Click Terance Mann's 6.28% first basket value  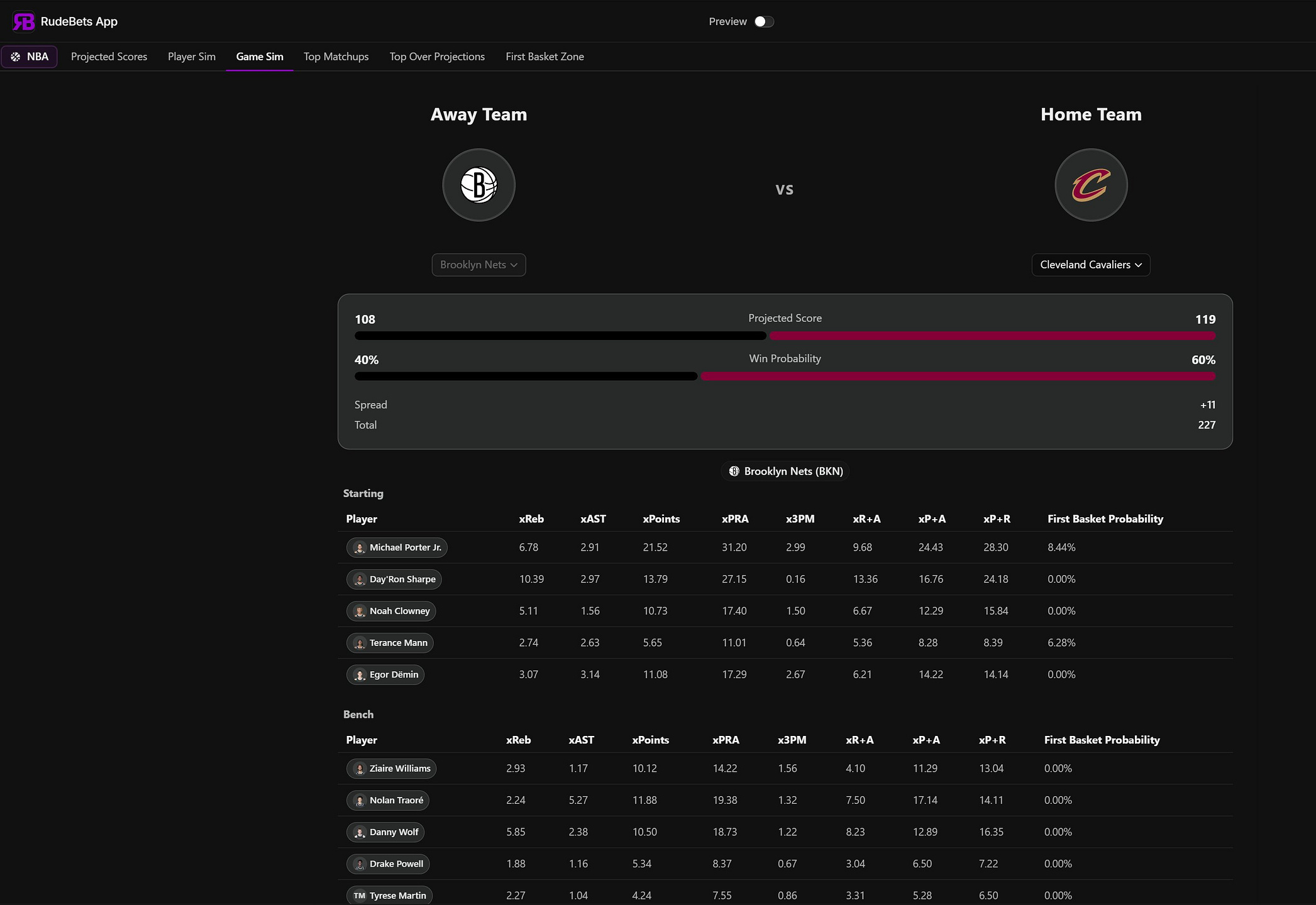click(x=1061, y=643)
